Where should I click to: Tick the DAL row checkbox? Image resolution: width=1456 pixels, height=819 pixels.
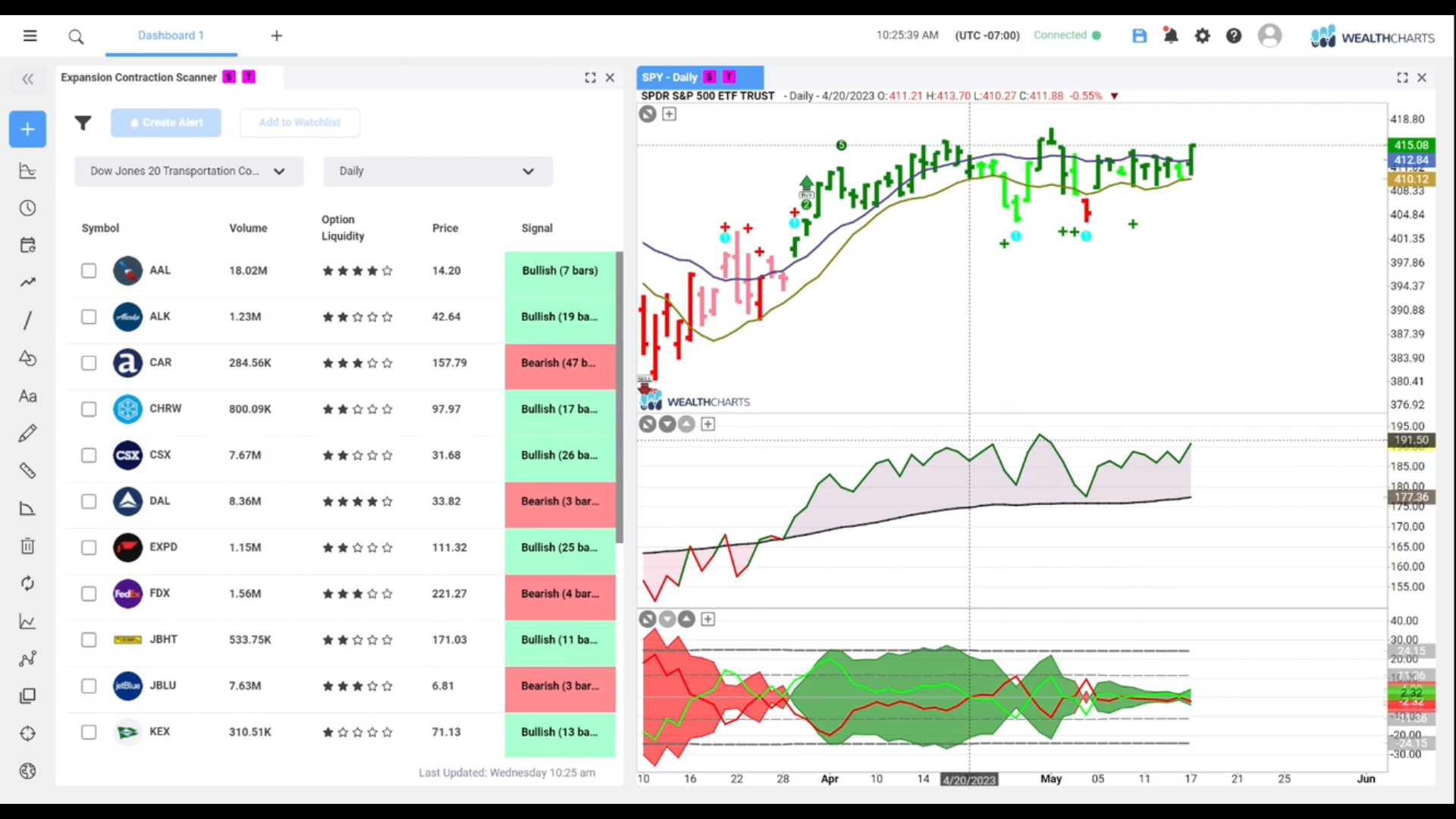pyautogui.click(x=89, y=501)
